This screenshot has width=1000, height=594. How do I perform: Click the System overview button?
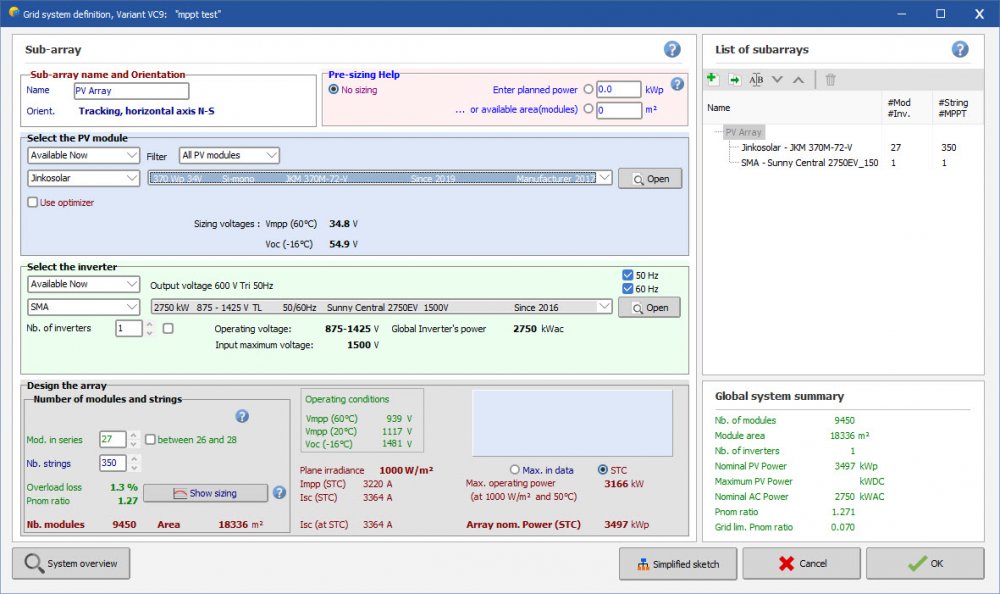pos(71,563)
